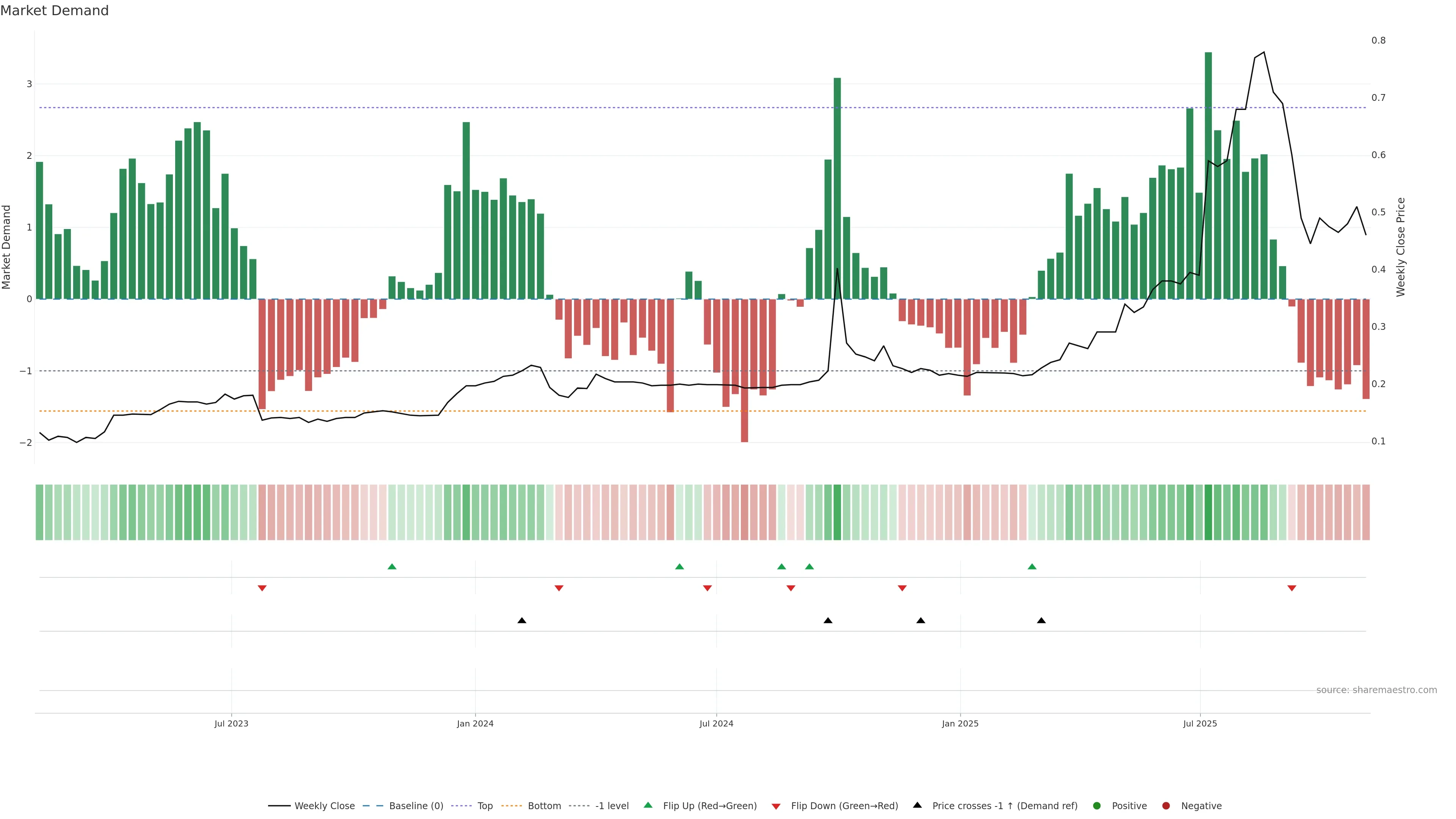Click Flip Down red triangle legend icon
This screenshot has height=819, width=1456.
[x=776, y=806]
